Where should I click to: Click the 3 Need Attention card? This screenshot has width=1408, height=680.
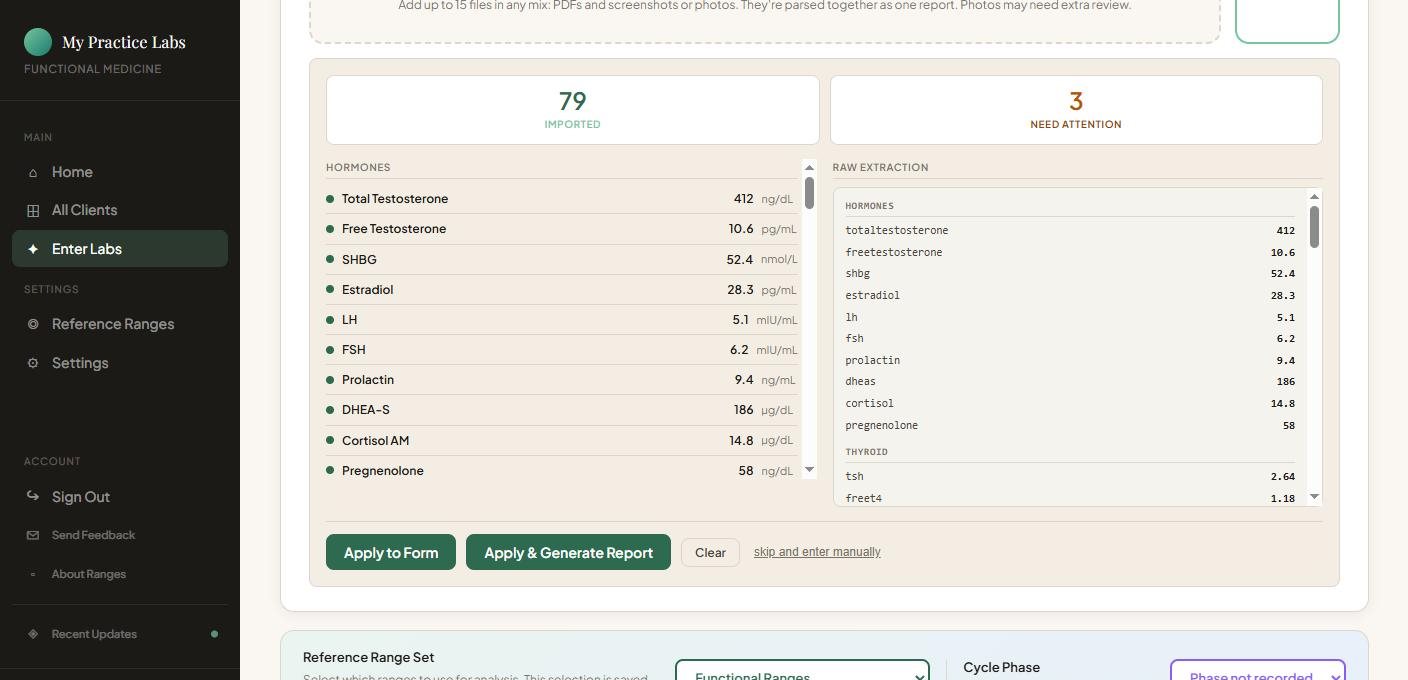[x=1076, y=110]
